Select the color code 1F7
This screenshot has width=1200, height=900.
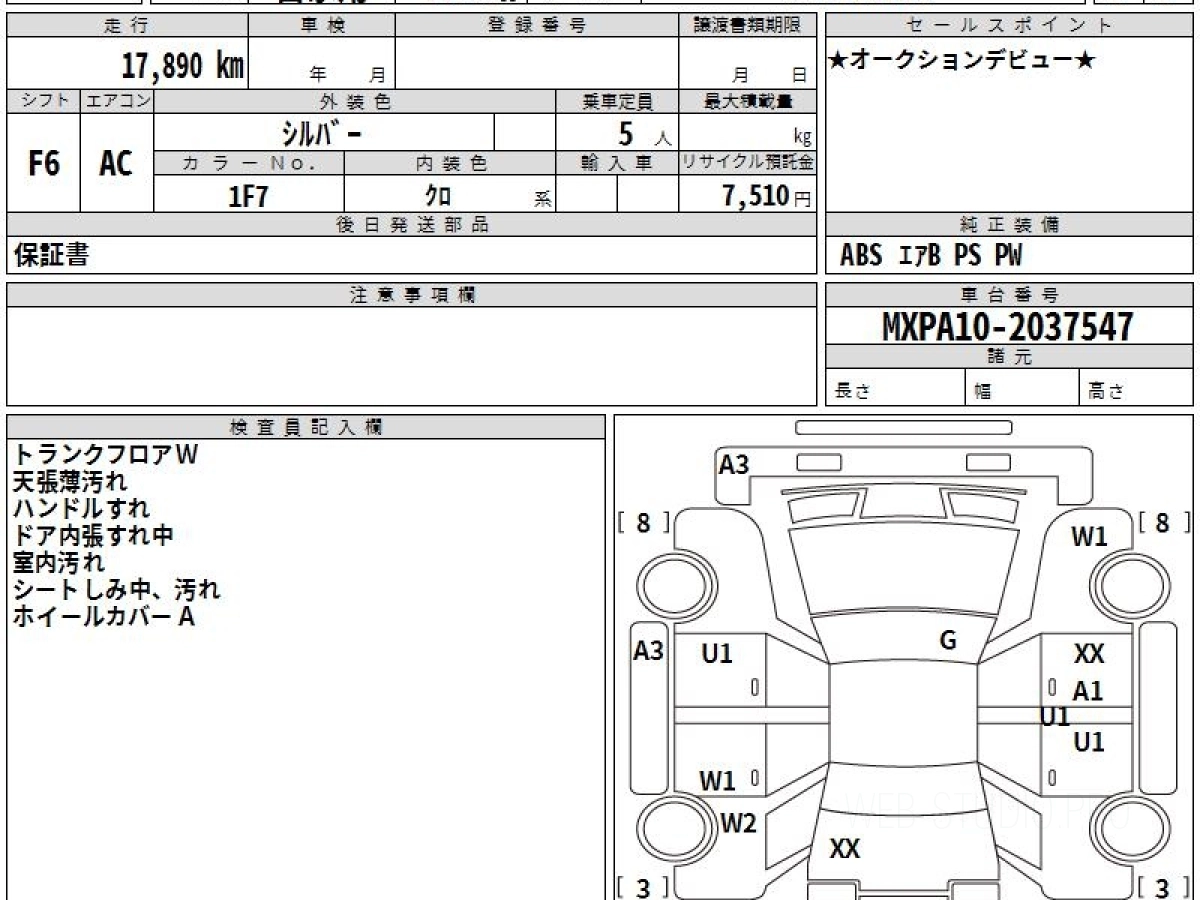pos(249,196)
